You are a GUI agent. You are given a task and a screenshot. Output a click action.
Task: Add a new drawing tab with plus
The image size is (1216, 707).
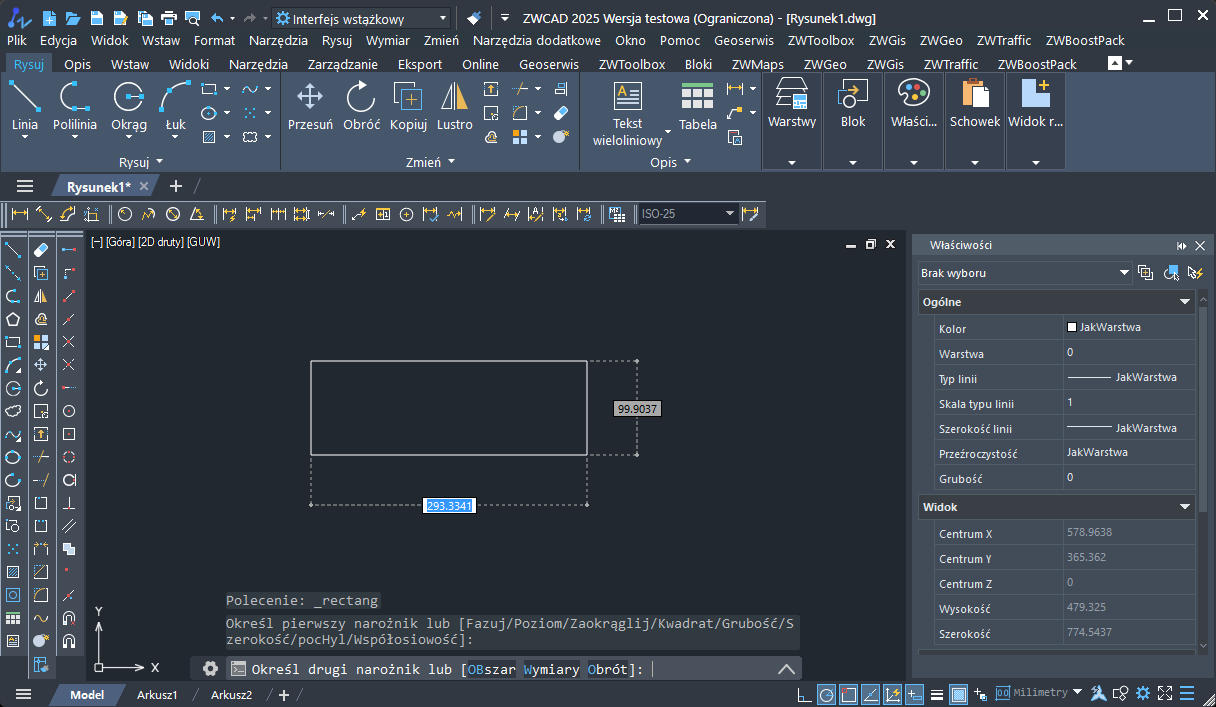tap(176, 186)
